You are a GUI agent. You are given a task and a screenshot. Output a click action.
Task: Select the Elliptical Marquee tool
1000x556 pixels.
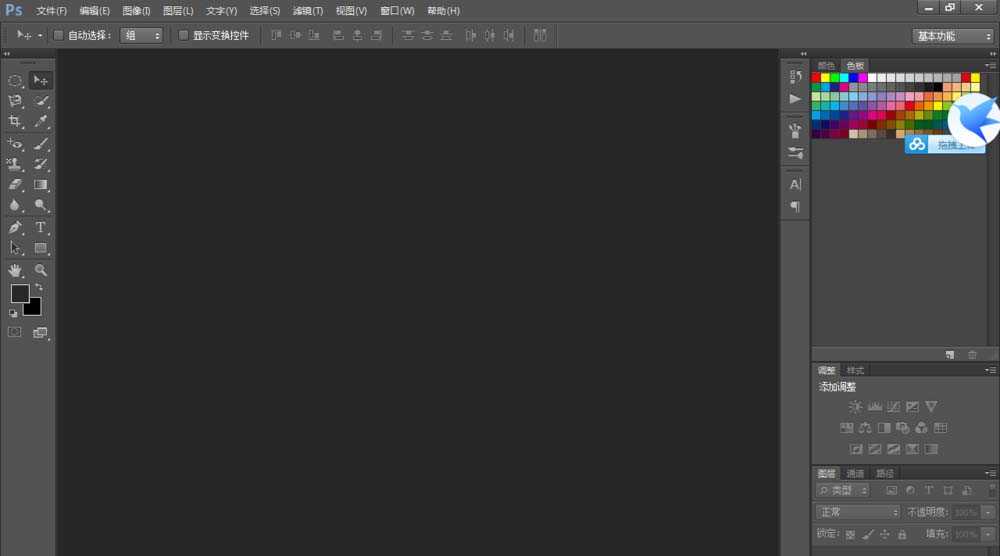(15, 80)
